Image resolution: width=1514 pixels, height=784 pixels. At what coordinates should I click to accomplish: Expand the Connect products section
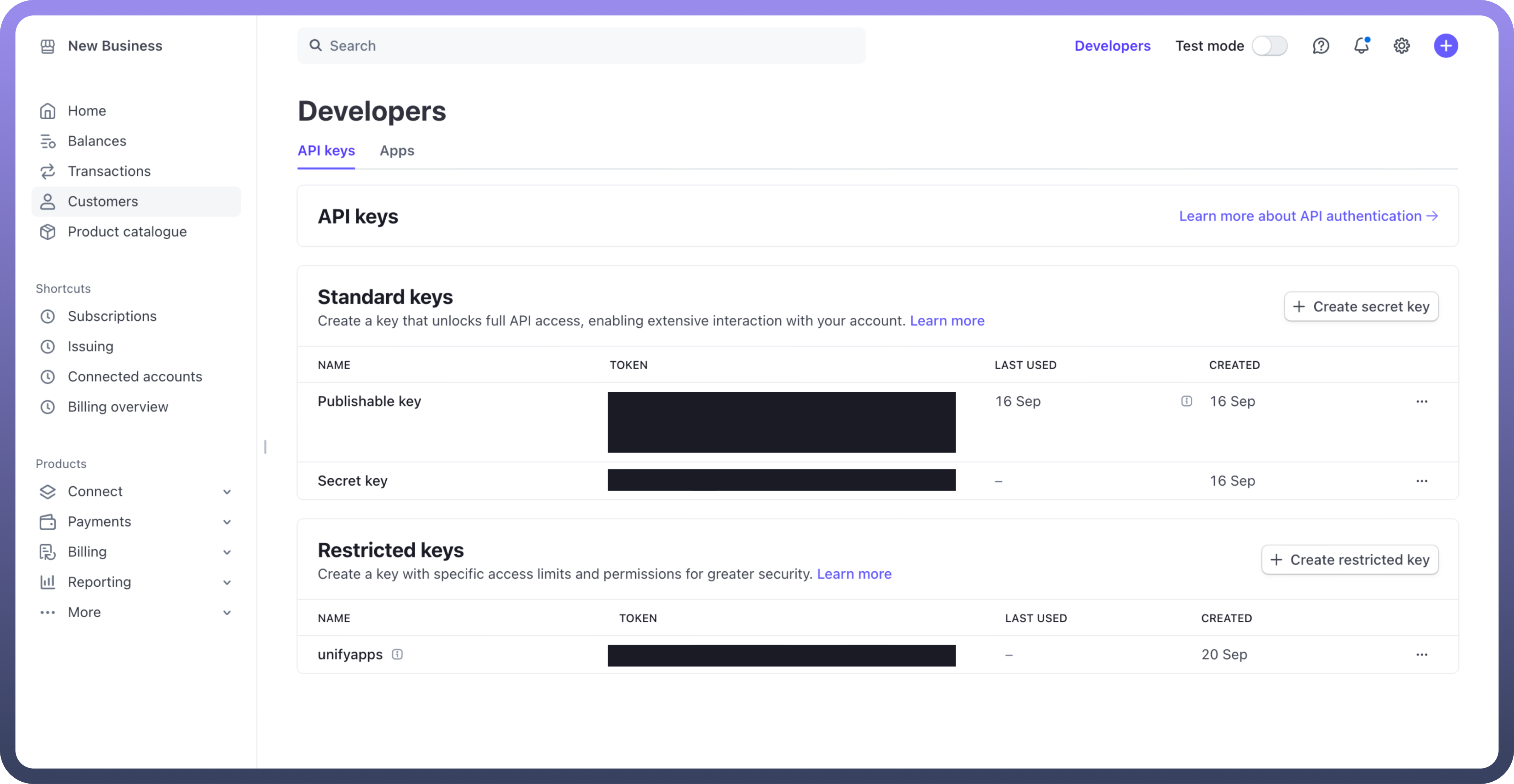pyautogui.click(x=227, y=491)
